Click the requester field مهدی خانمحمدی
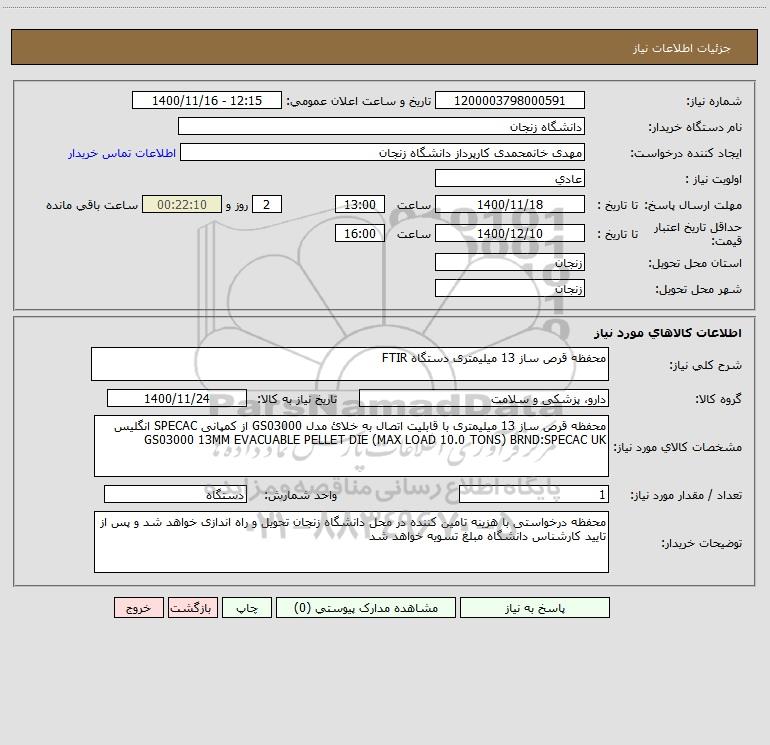Screen dimensions: 770x745 tap(383, 152)
